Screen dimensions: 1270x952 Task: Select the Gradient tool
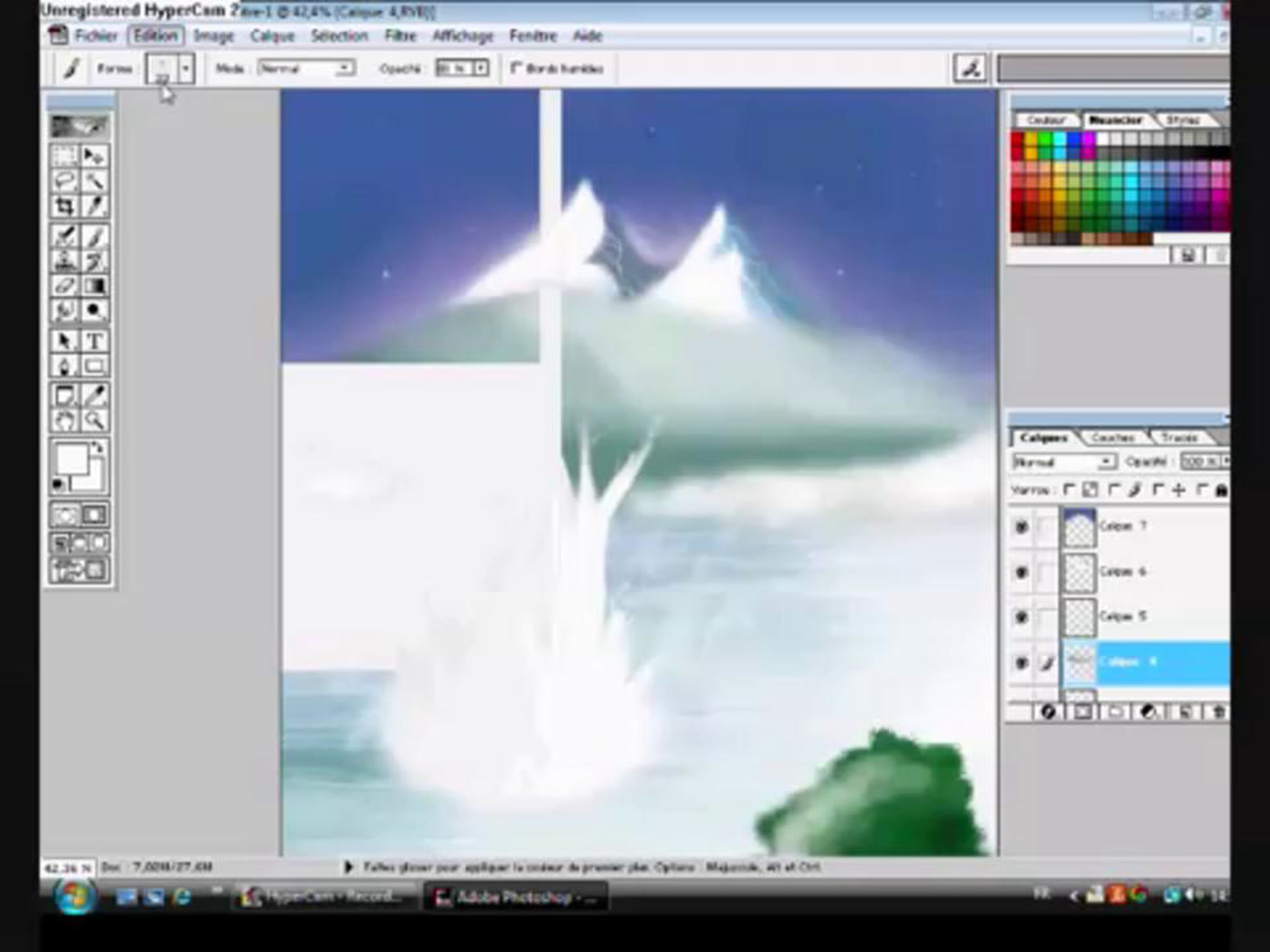point(94,286)
